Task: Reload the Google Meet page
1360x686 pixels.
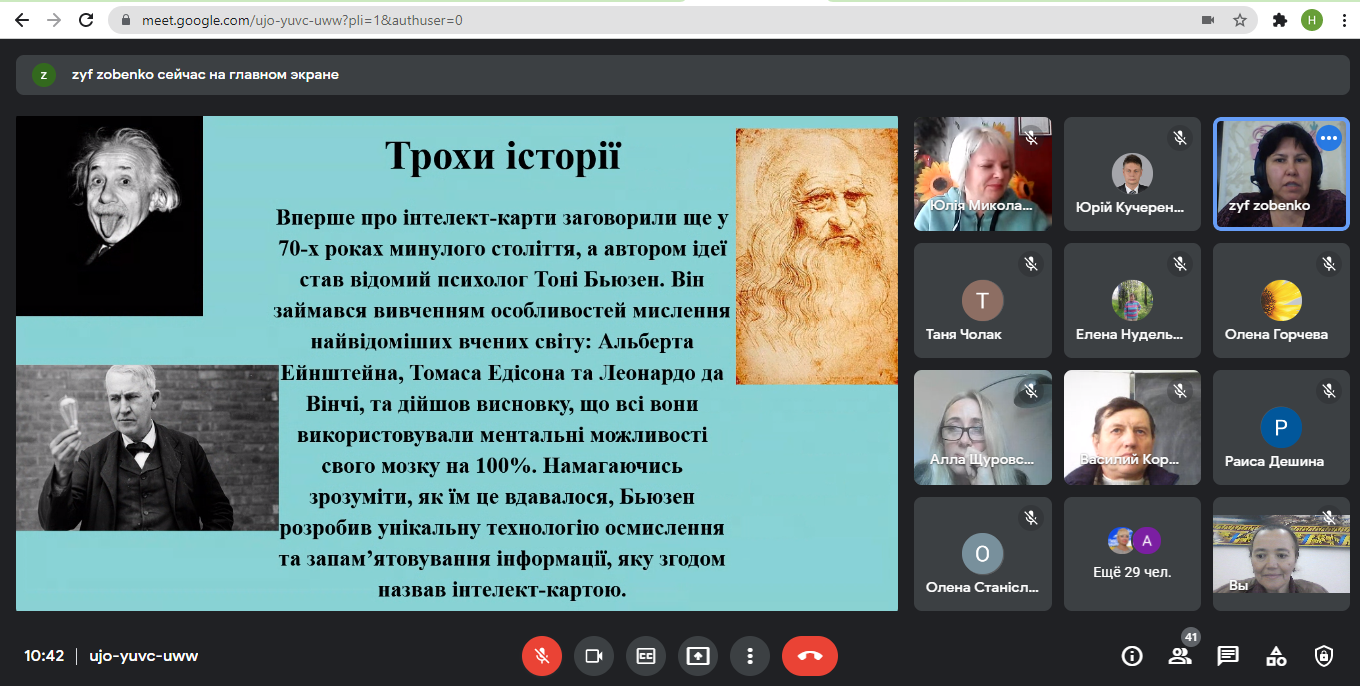Action: [x=86, y=20]
